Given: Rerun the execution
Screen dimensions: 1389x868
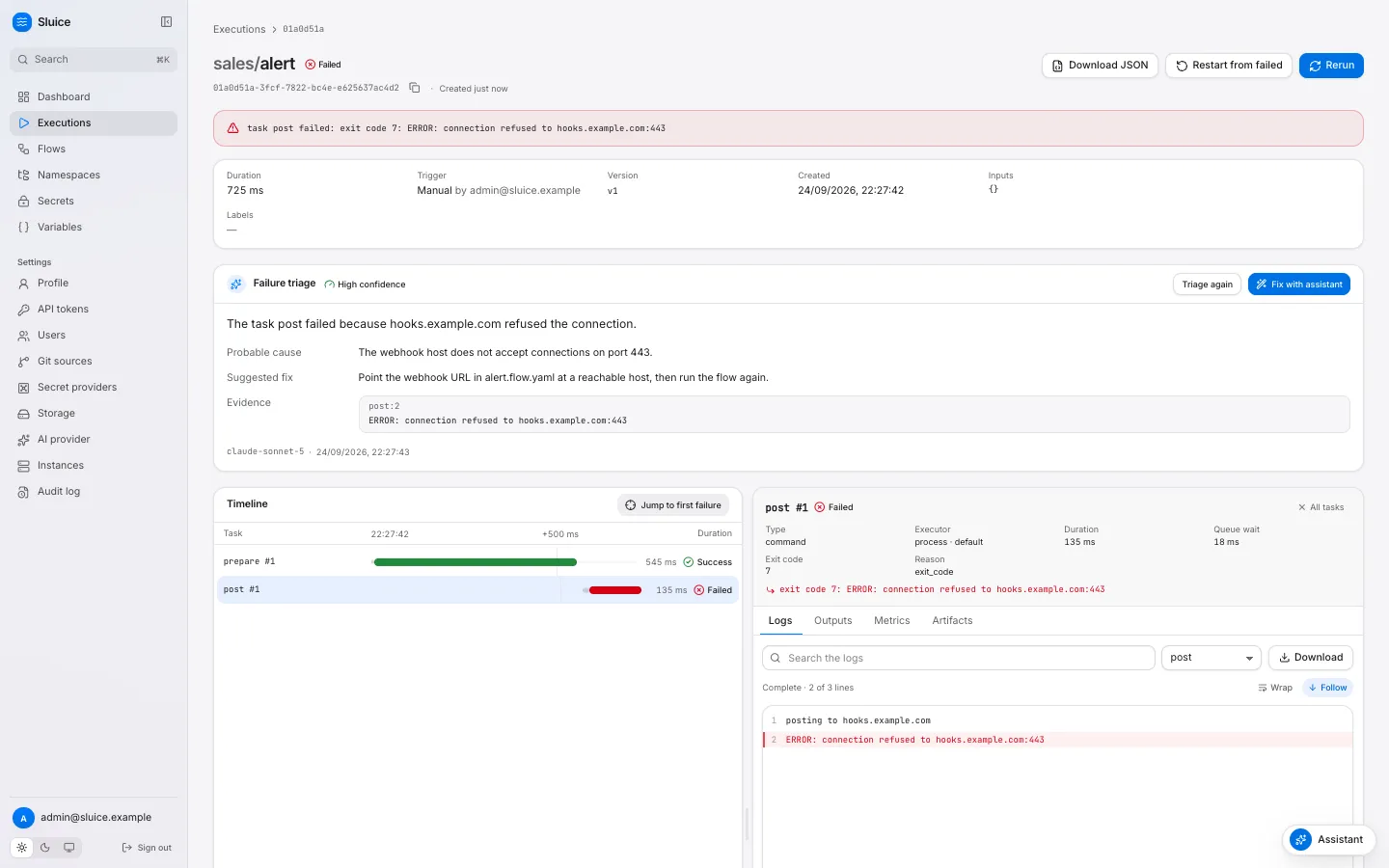Looking at the screenshot, I should point(1331,65).
